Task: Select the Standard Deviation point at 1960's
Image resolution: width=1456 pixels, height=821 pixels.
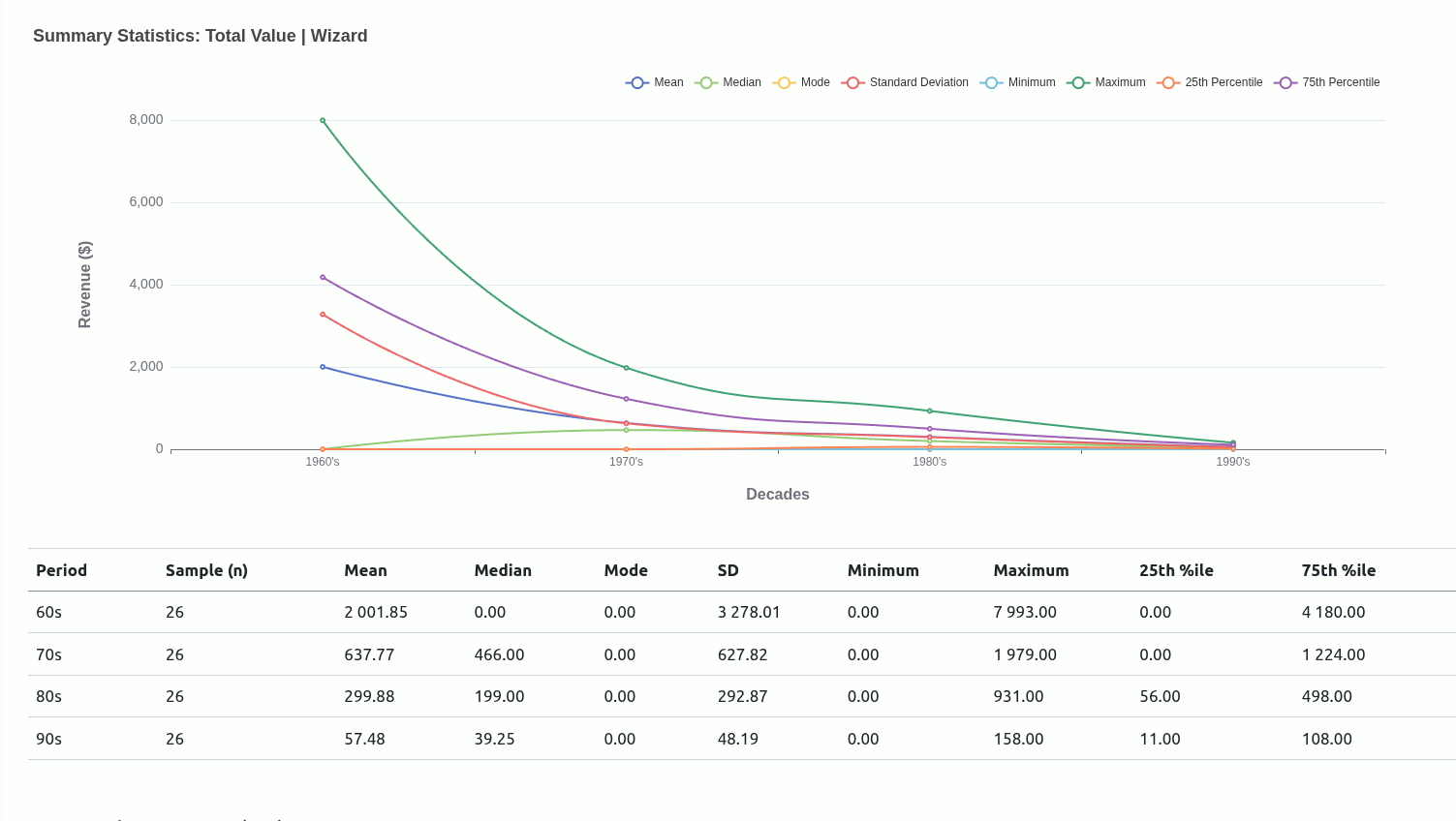Action: [x=323, y=315]
